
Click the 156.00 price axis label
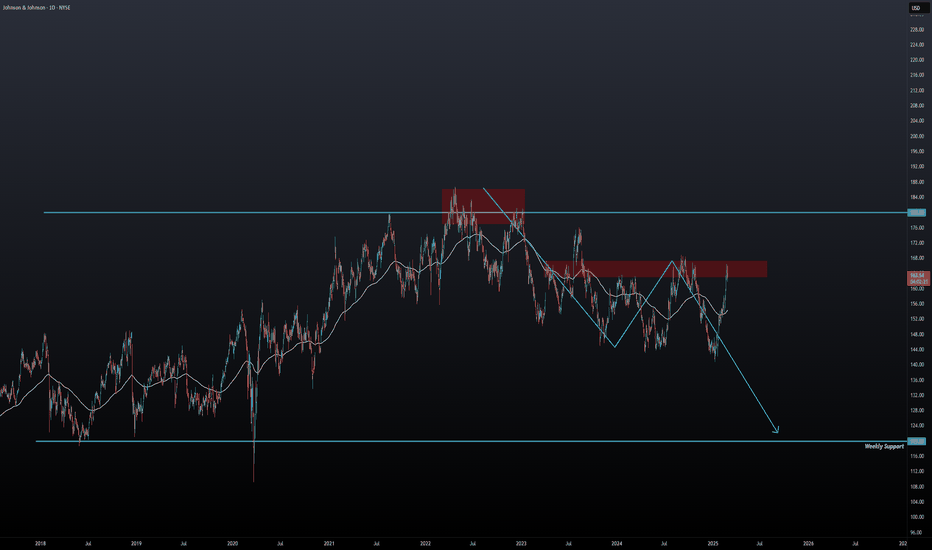point(917,304)
